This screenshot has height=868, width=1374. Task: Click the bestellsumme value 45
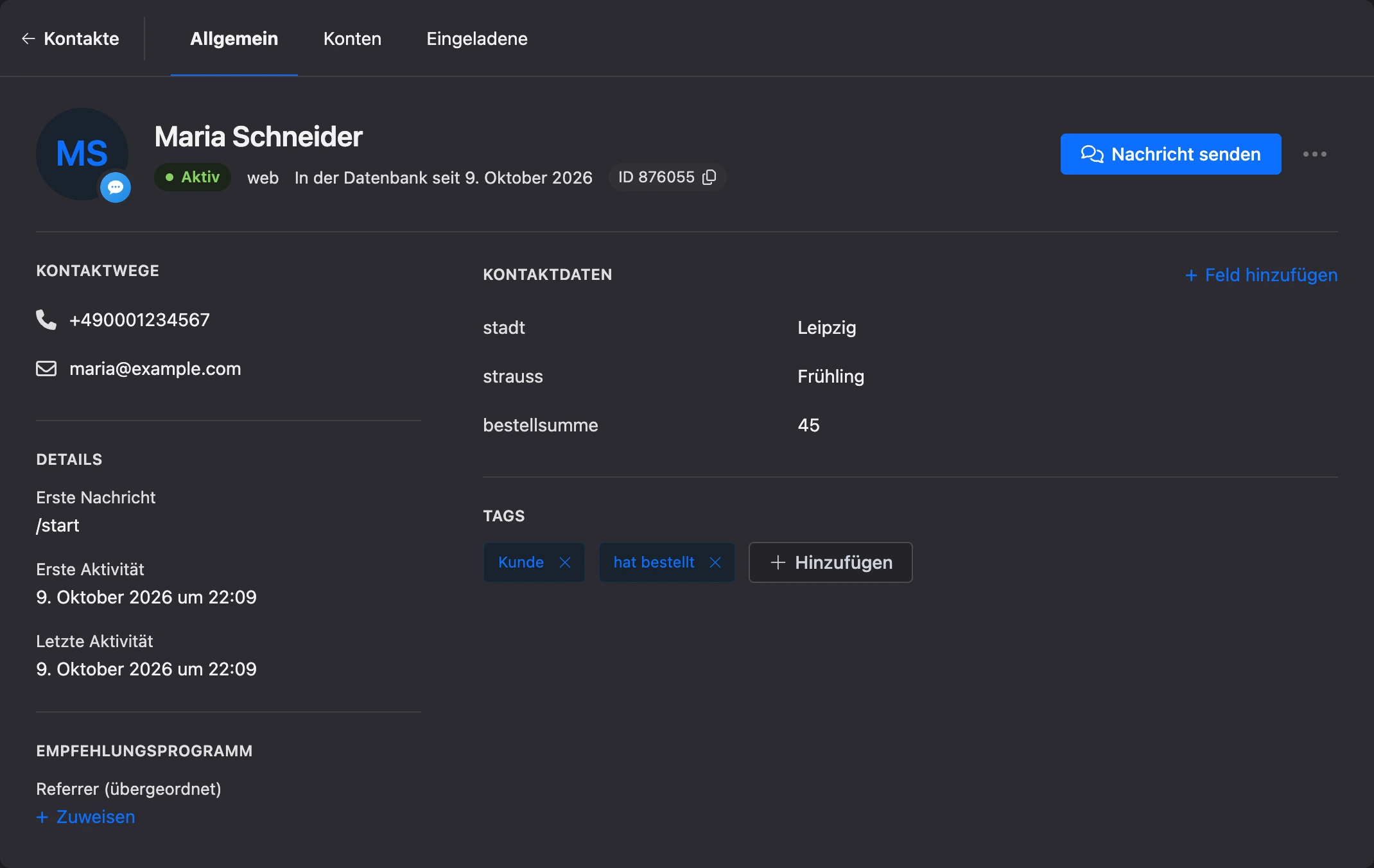(808, 425)
